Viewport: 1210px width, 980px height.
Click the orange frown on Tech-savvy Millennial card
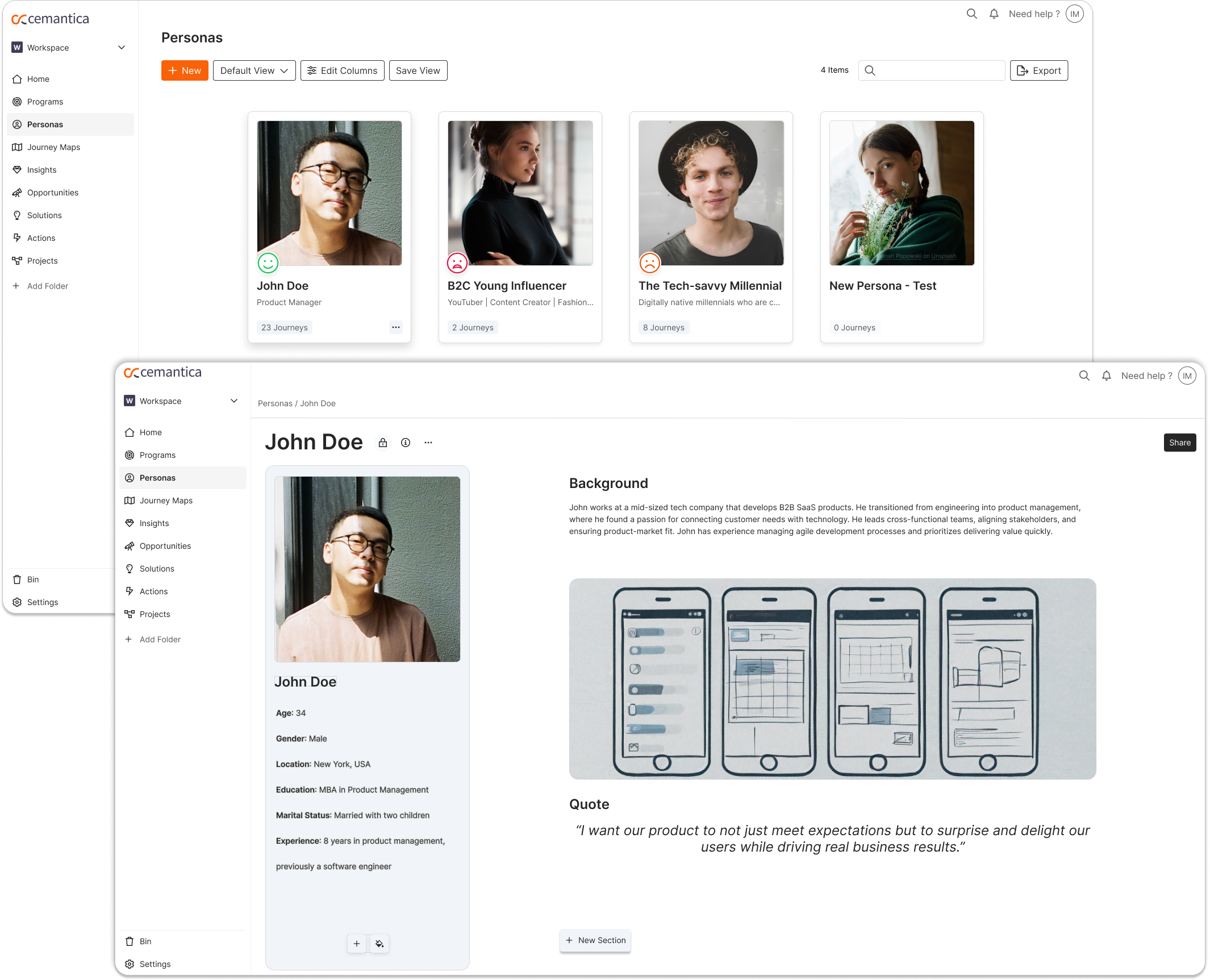pos(650,263)
